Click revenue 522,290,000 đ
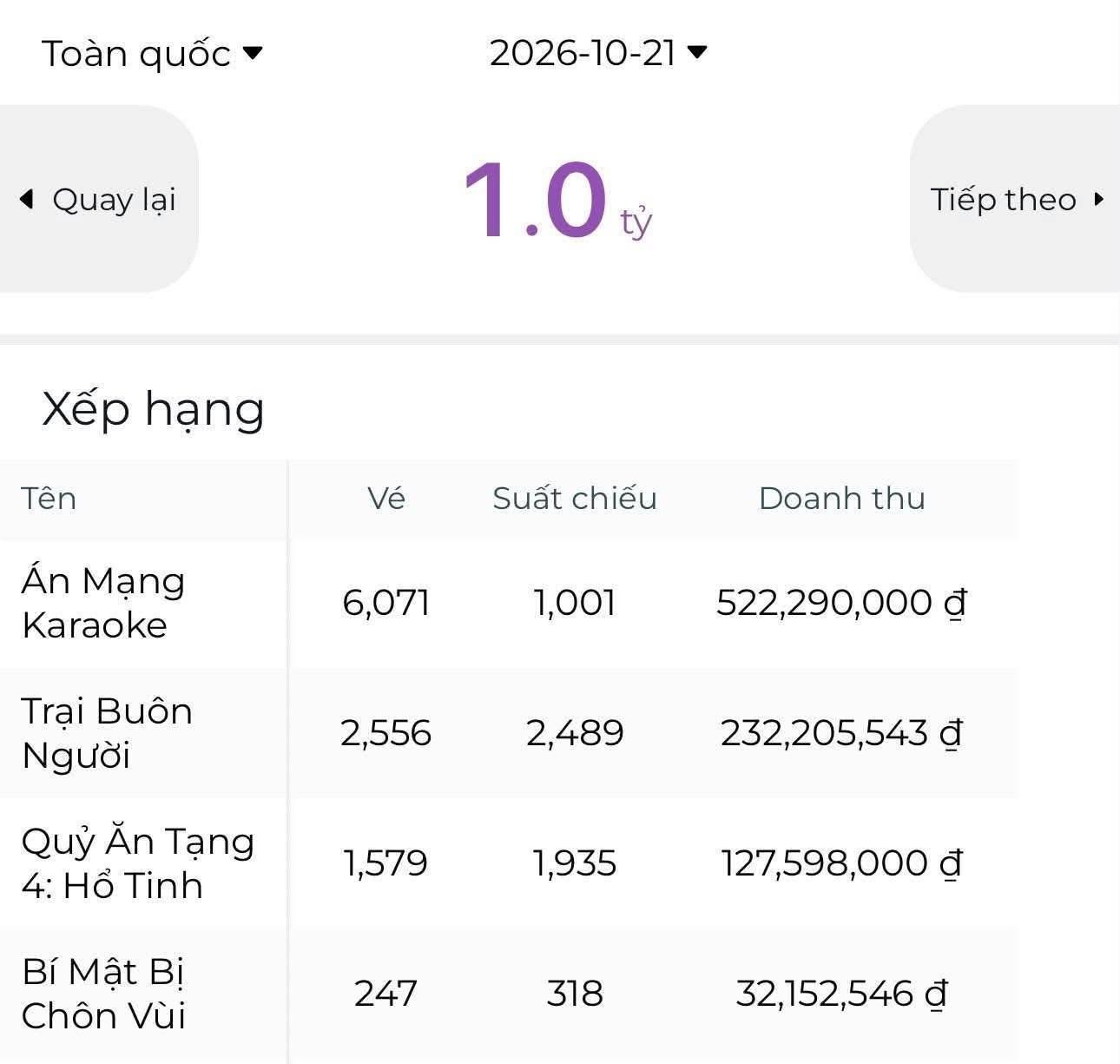The width and height of the screenshot is (1120, 1064). tap(842, 603)
